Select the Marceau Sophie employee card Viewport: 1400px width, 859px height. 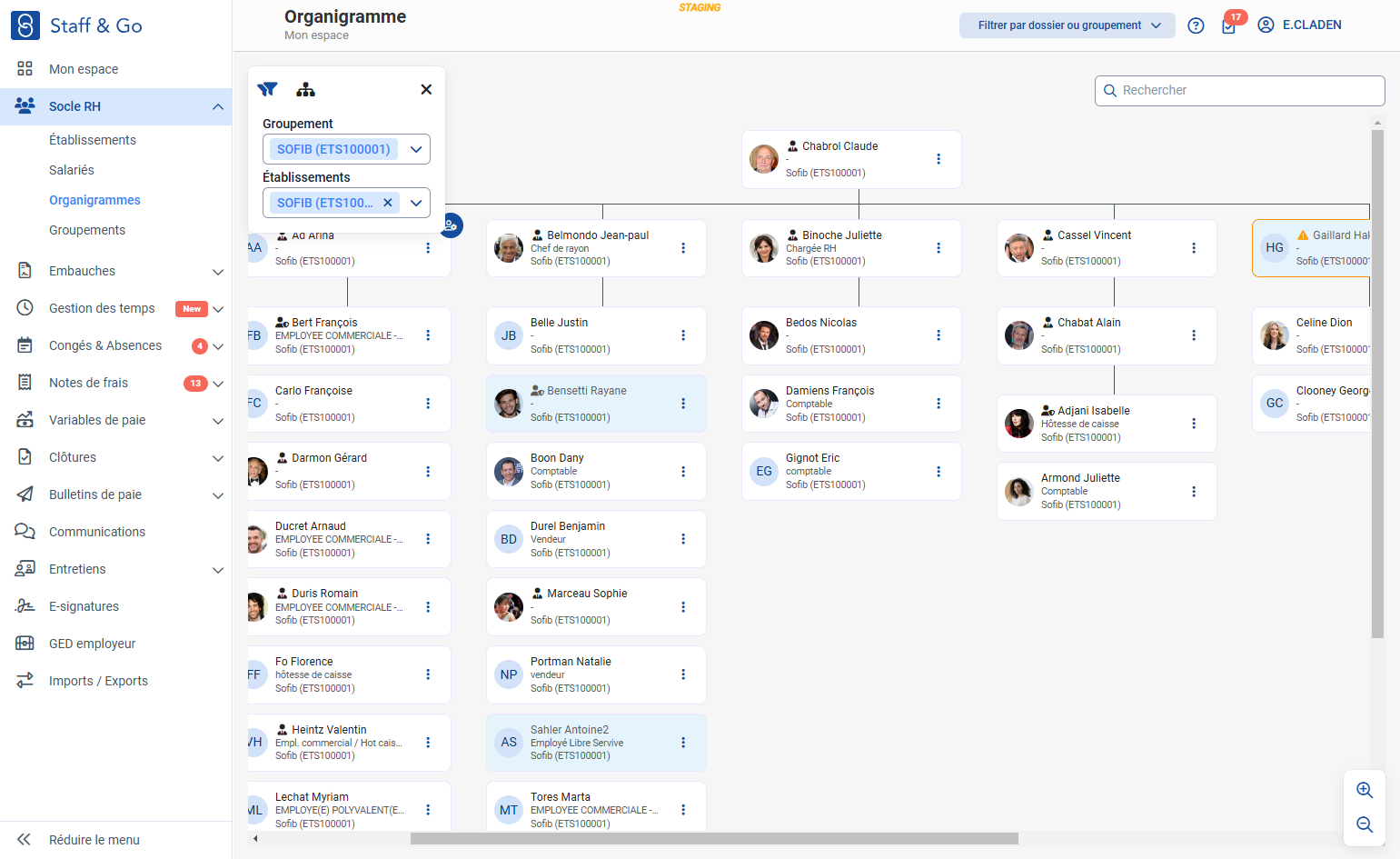tap(596, 606)
